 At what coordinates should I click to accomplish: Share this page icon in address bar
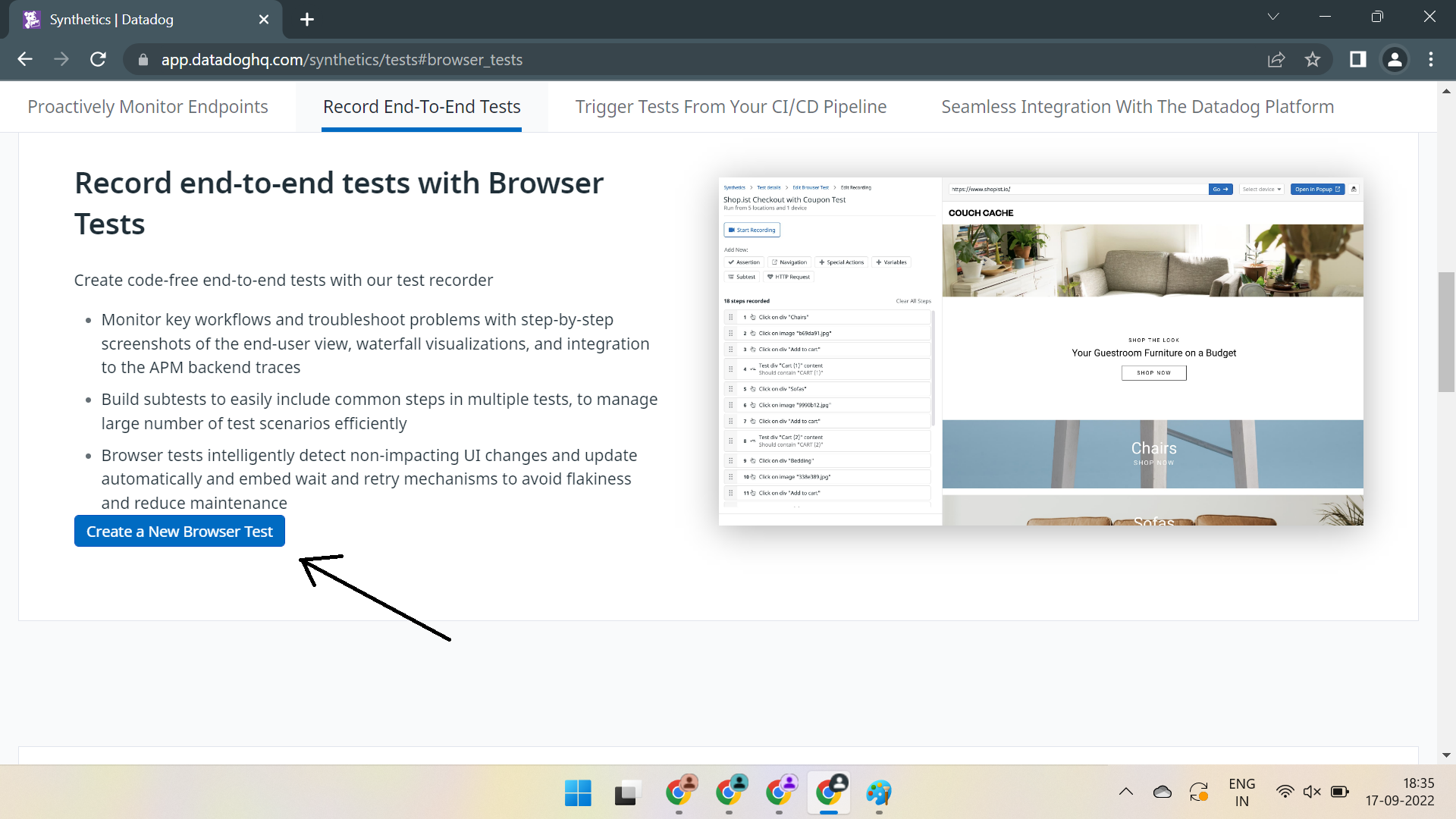pos(1276,59)
